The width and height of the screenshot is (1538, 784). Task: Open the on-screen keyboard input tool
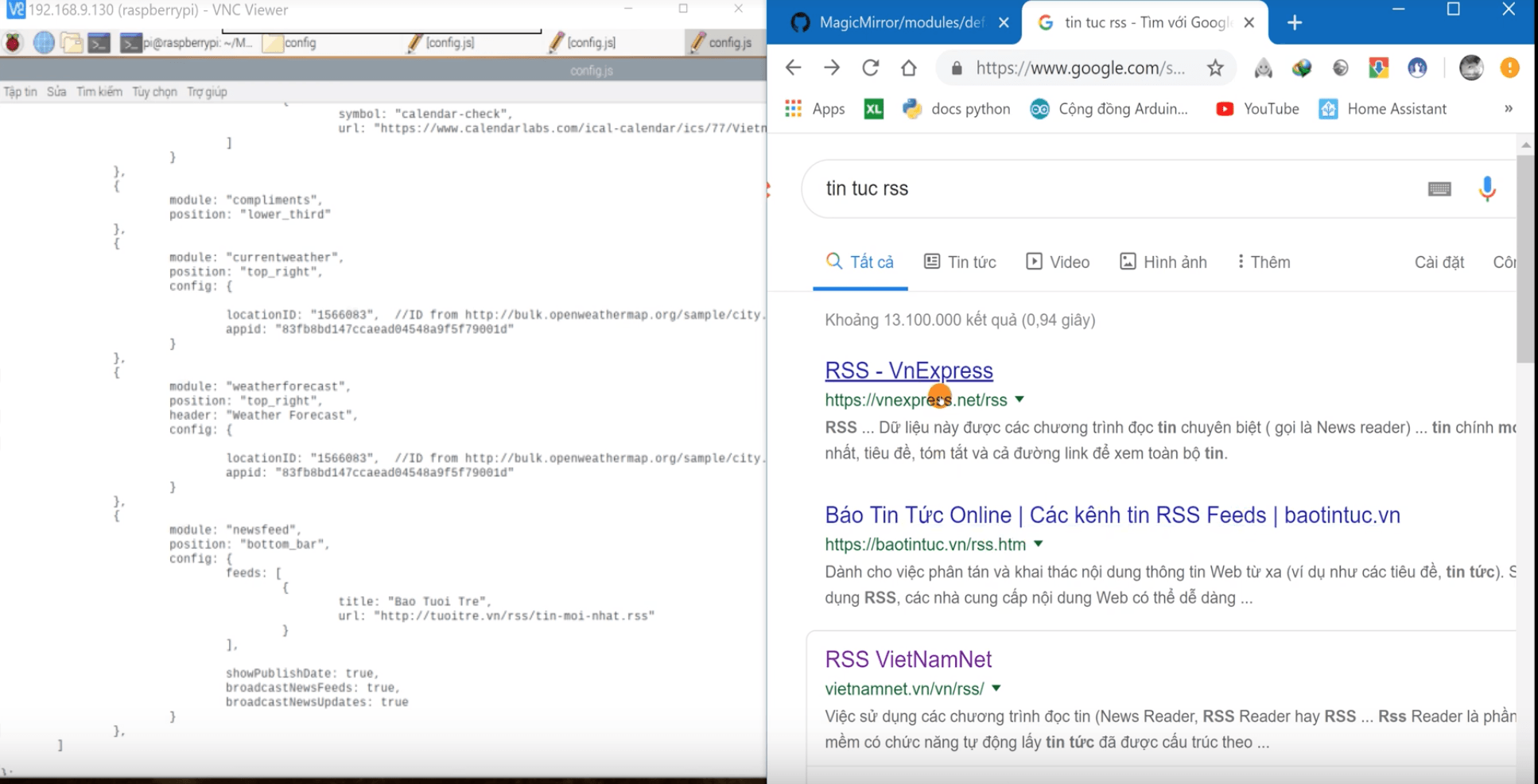pos(1439,189)
